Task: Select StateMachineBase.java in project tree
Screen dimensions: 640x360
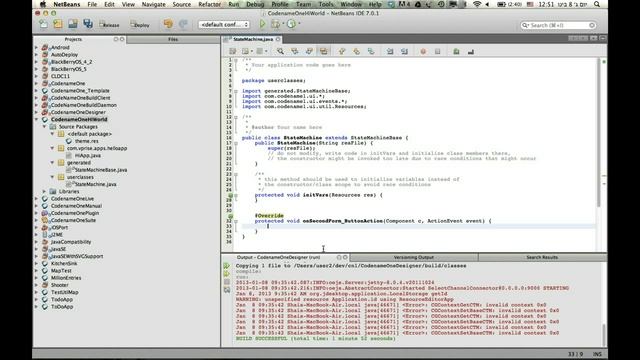Action: tap(101, 170)
